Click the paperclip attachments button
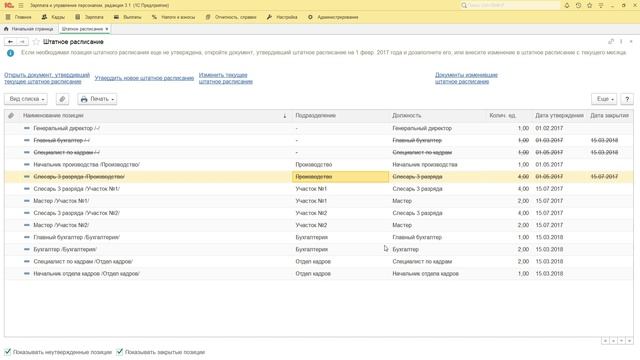This screenshot has width=640, height=360. click(62, 99)
